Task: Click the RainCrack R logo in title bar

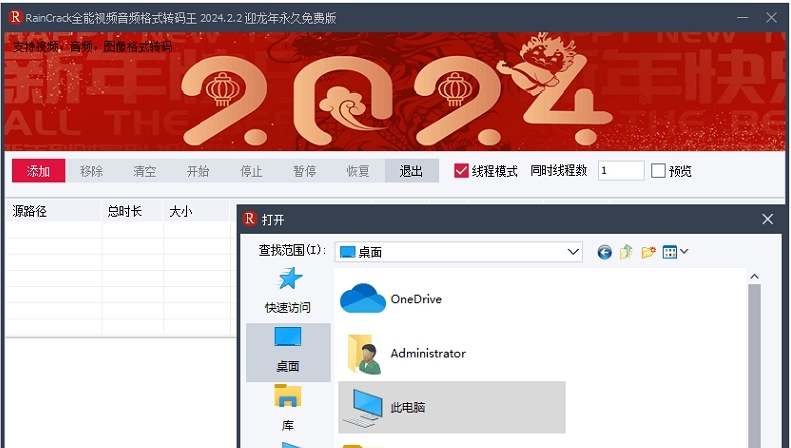Action: tap(15, 18)
